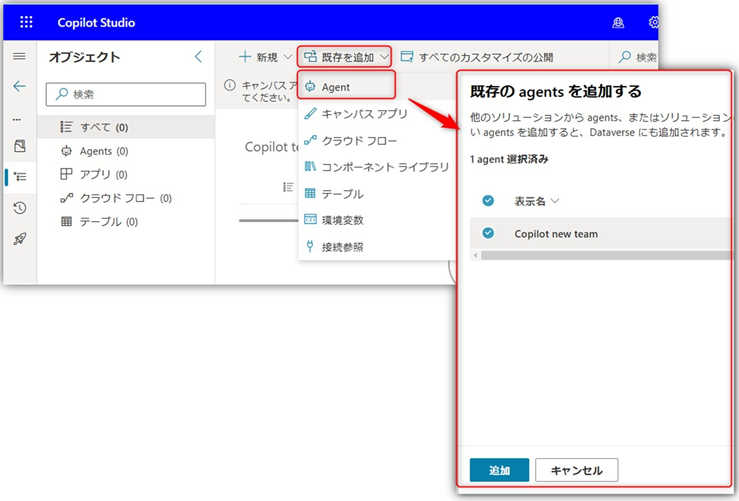Click the info icon in the notification bar
739x501 pixels.
click(x=230, y=85)
